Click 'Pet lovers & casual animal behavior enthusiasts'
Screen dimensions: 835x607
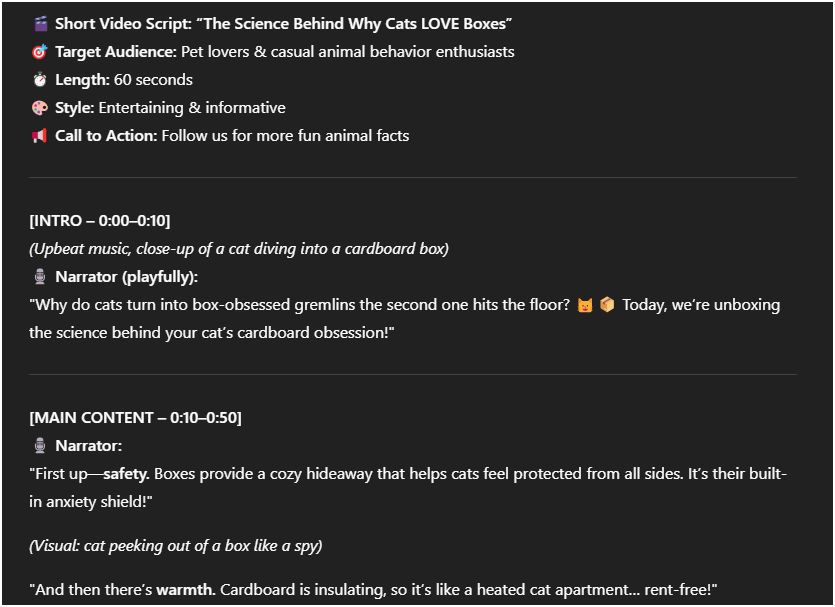(x=348, y=52)
